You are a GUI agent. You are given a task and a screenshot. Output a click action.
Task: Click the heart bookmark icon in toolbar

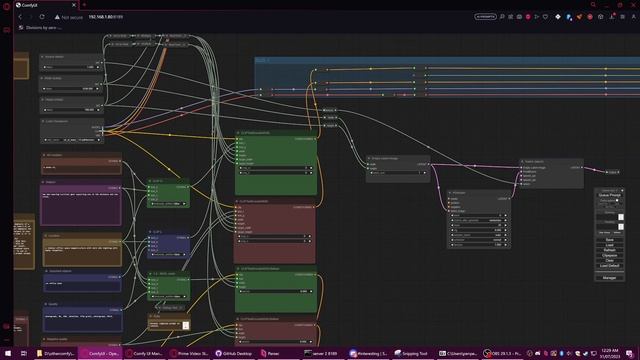[545, 17]
